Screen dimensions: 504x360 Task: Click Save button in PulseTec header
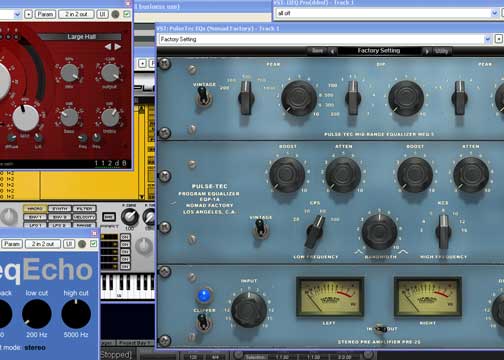317,51
